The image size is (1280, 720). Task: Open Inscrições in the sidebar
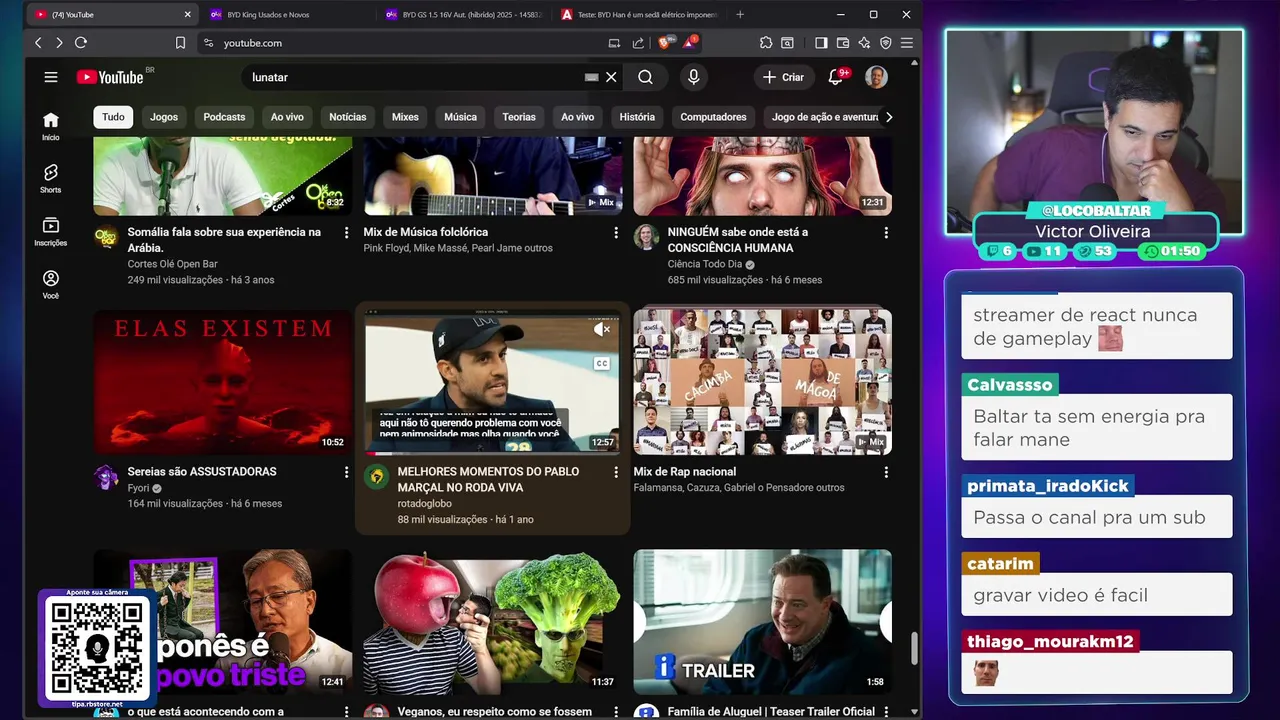51,232
